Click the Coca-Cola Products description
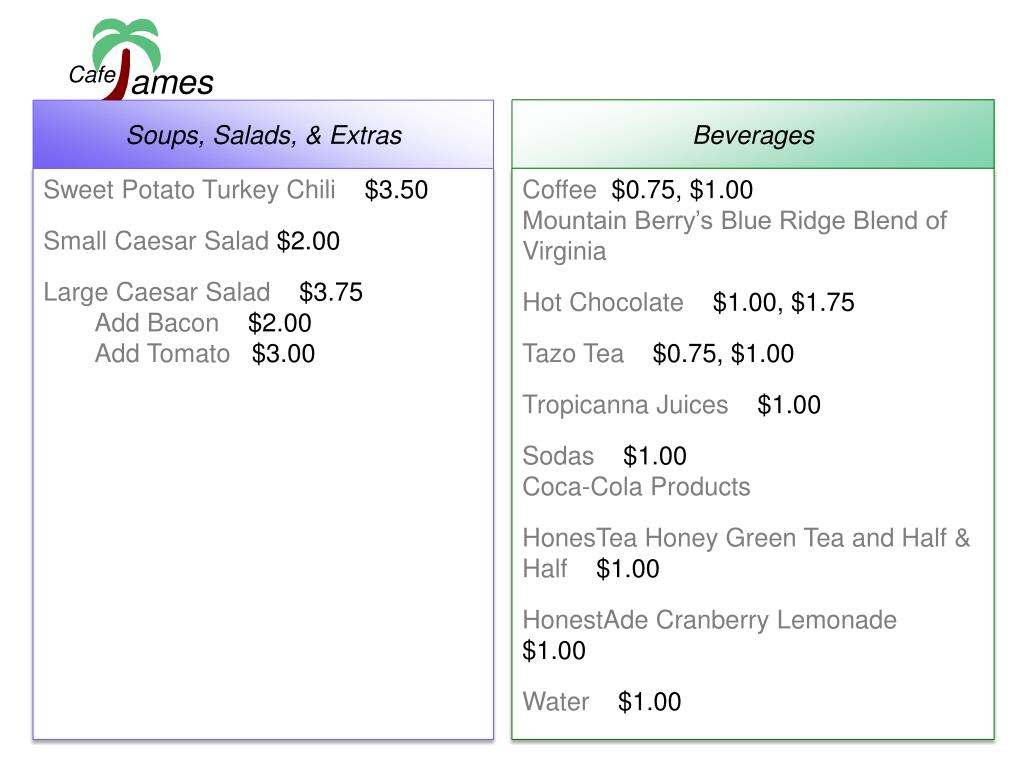Viewport: 1024px width, 768px height. click(x=637, y=487)
